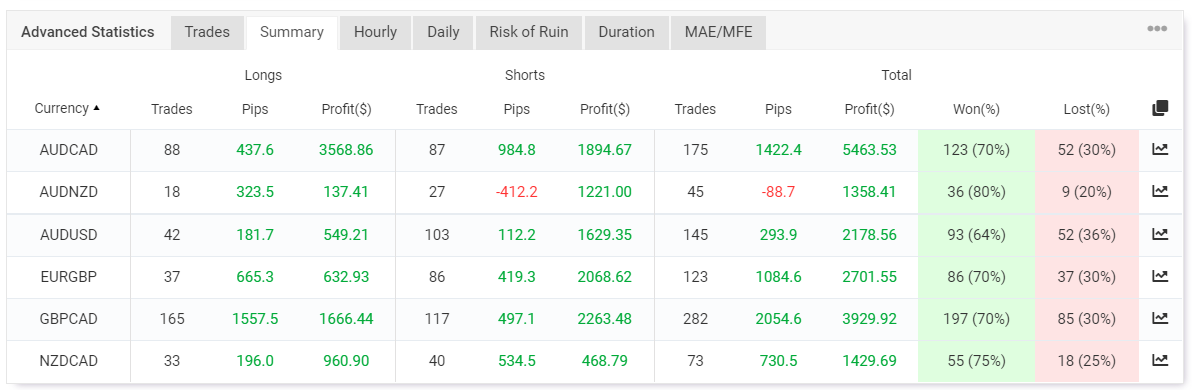The image size is (1192, 390).
Task: Switch to the Trades tab
Action: pos(208,33)
